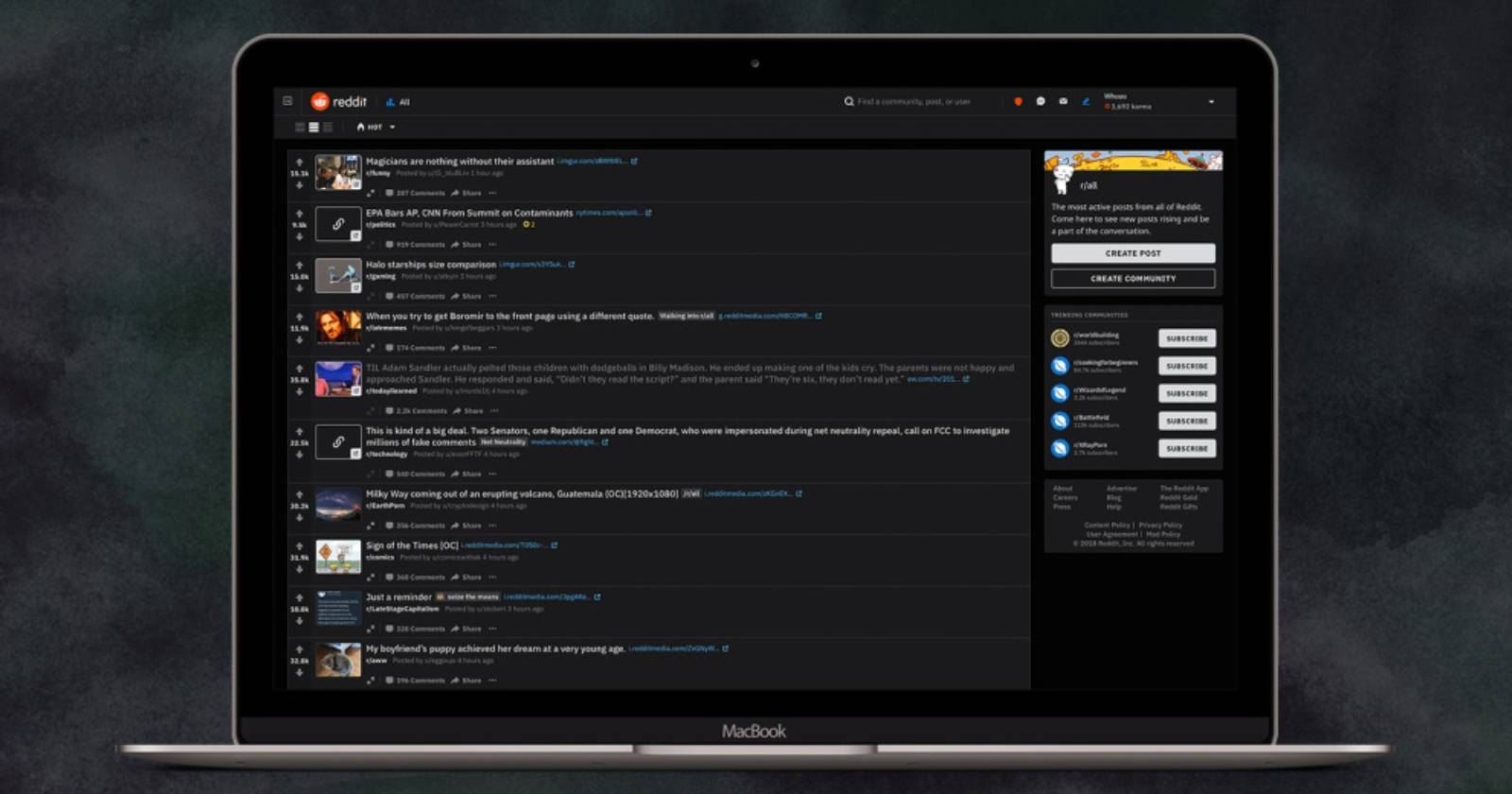This screenshot has height=794, width=1512.
Task: Open comments on EPA Bars AP, CNN post
Action: (416, 245)
